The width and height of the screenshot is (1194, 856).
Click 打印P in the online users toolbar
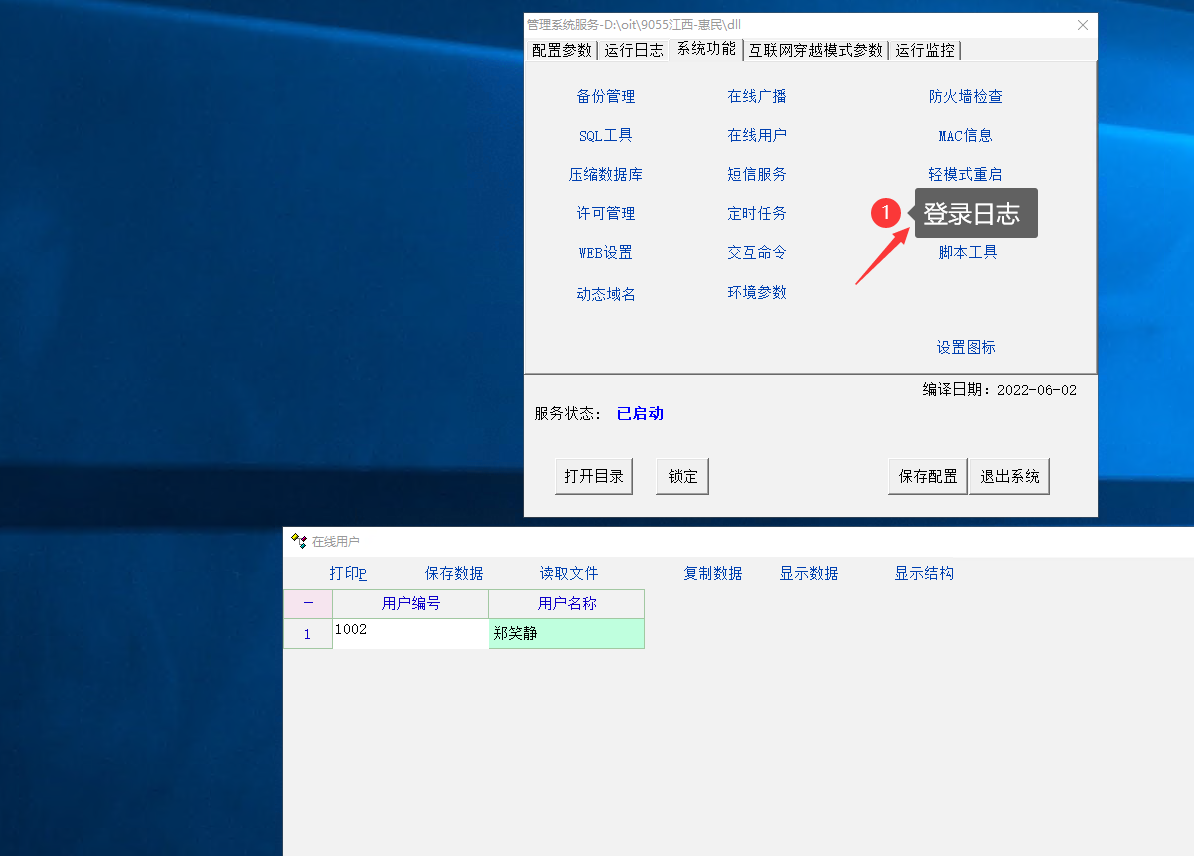click(348, 574)
